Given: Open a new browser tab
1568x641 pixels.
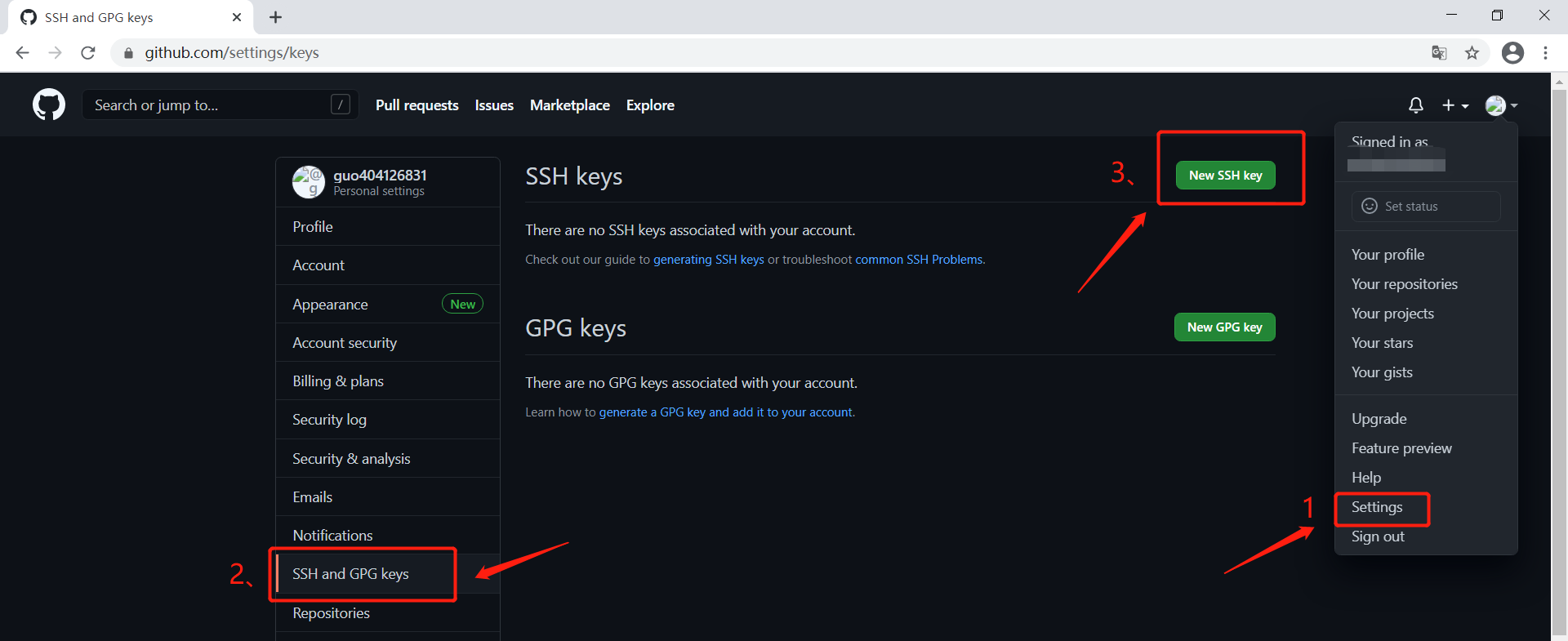Looking at the screenshot, I should pos(275,17).
